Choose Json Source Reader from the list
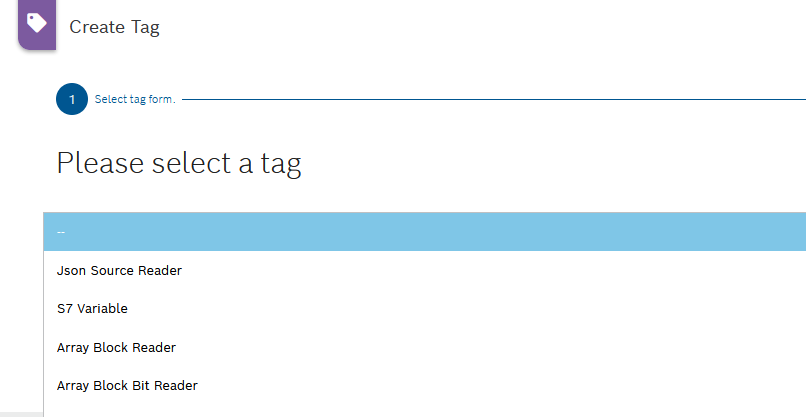The height and width of the screenshot is (417, 806). (120, 270)
